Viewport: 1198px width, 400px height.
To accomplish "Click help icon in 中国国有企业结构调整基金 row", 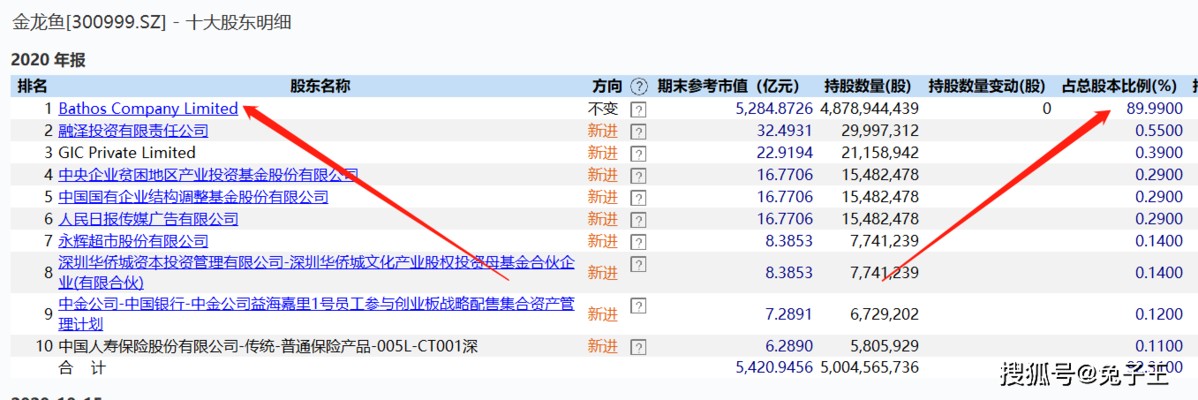I will pyautogui.click(x=638, y=198).
